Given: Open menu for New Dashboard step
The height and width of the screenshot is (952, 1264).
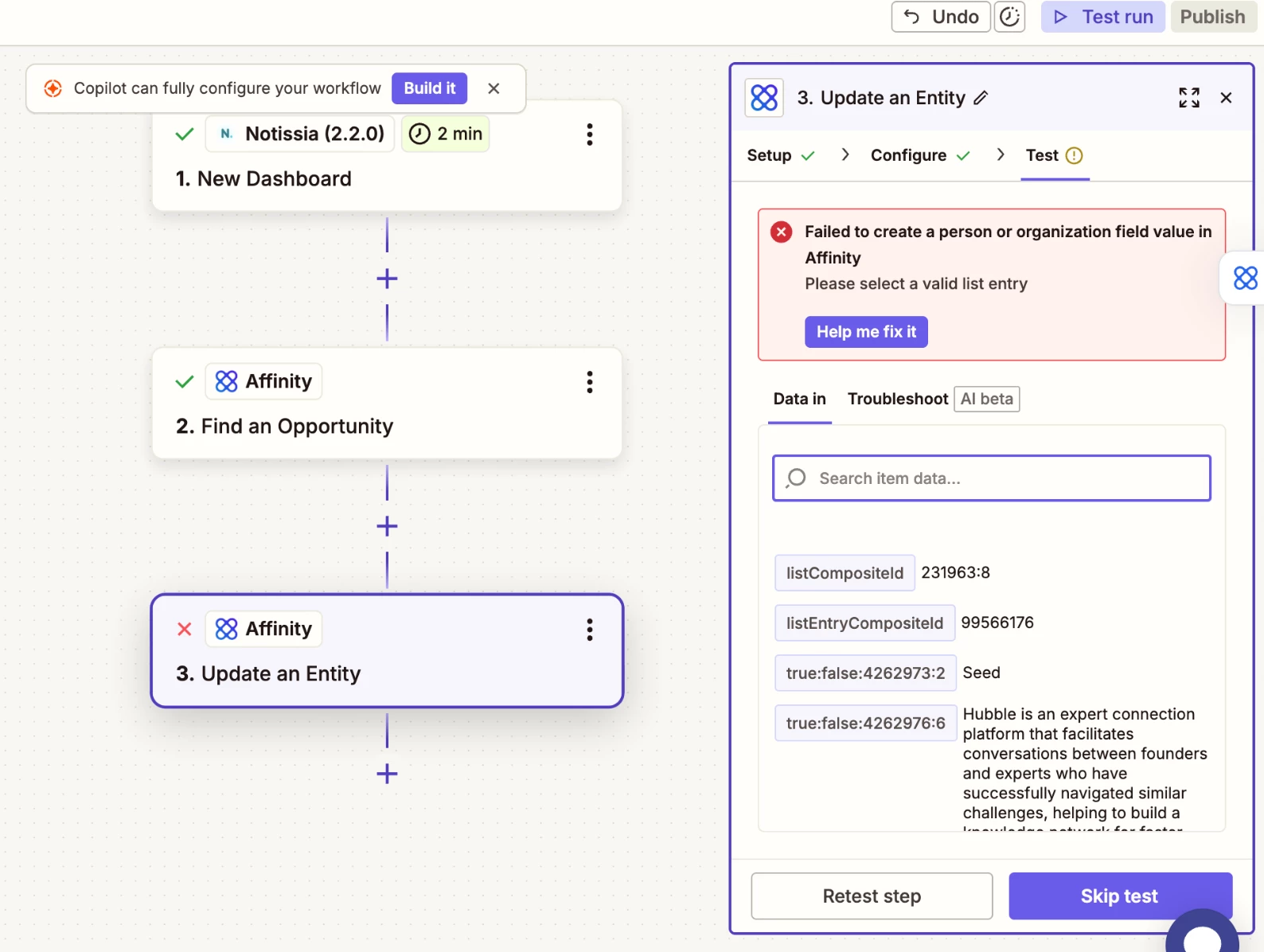Looking at the screenshot, I should [590, 134].
